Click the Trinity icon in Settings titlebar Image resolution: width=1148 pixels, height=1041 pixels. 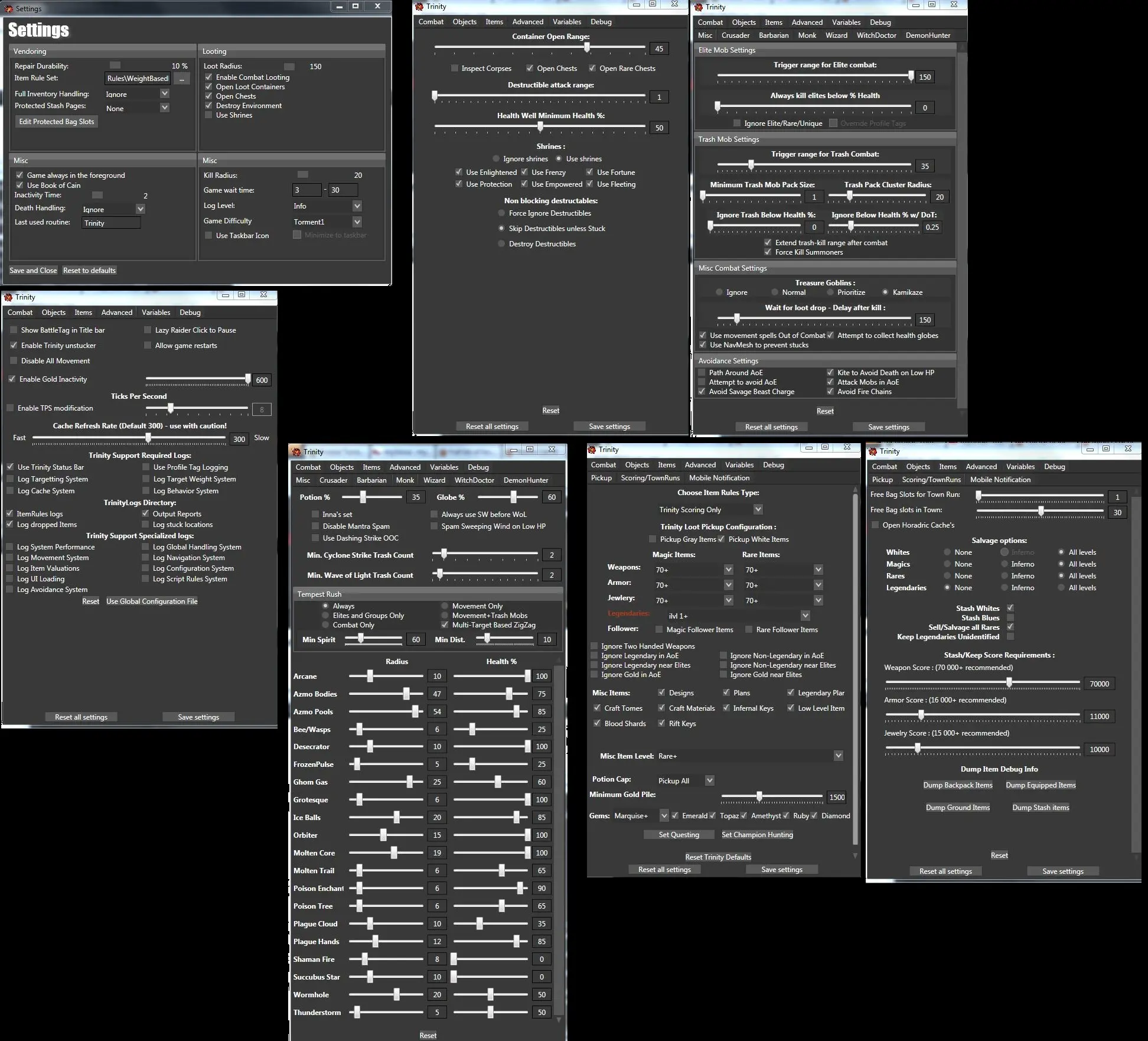pos(9,9)
